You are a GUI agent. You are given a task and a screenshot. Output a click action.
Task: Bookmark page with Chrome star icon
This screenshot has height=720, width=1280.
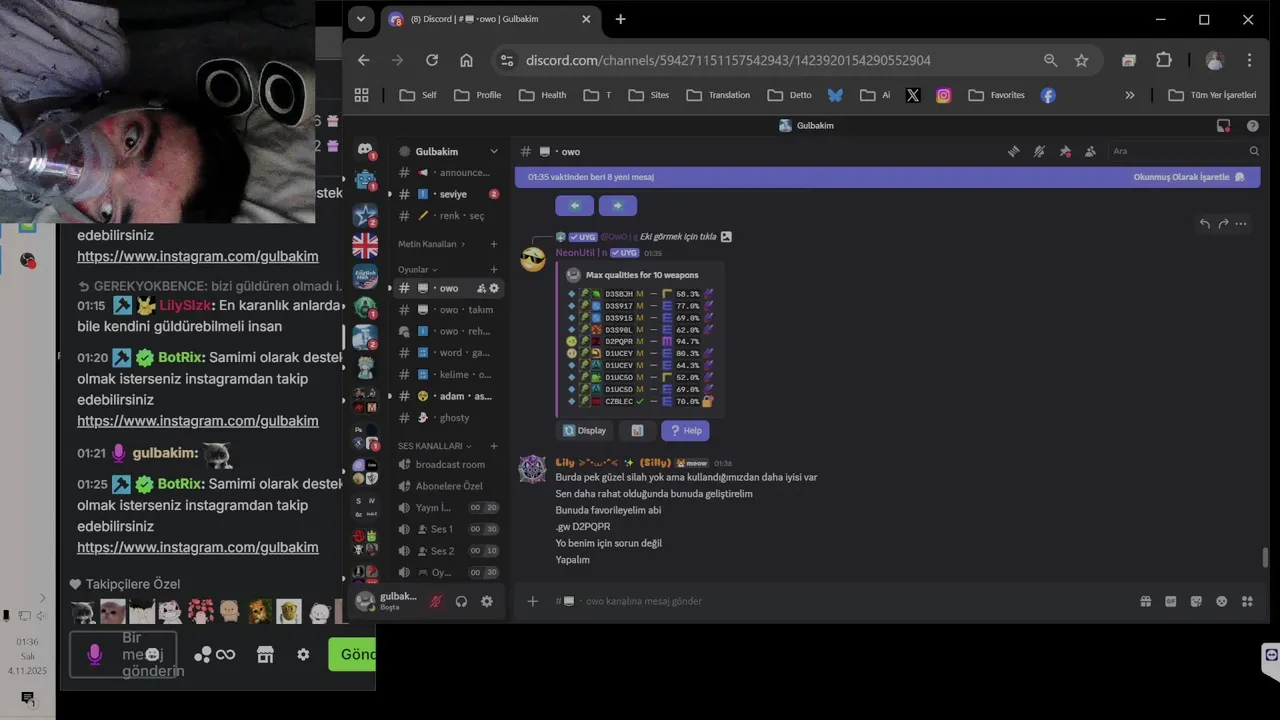(1081, 60)
